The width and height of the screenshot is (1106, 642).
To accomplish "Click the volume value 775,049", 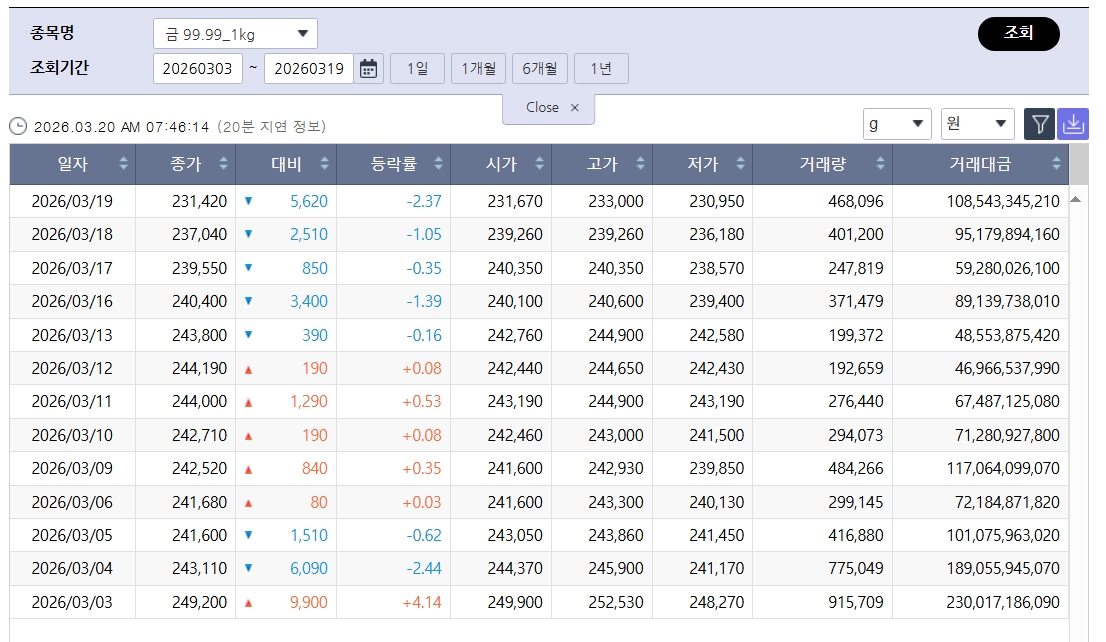I will coord(856,569).
